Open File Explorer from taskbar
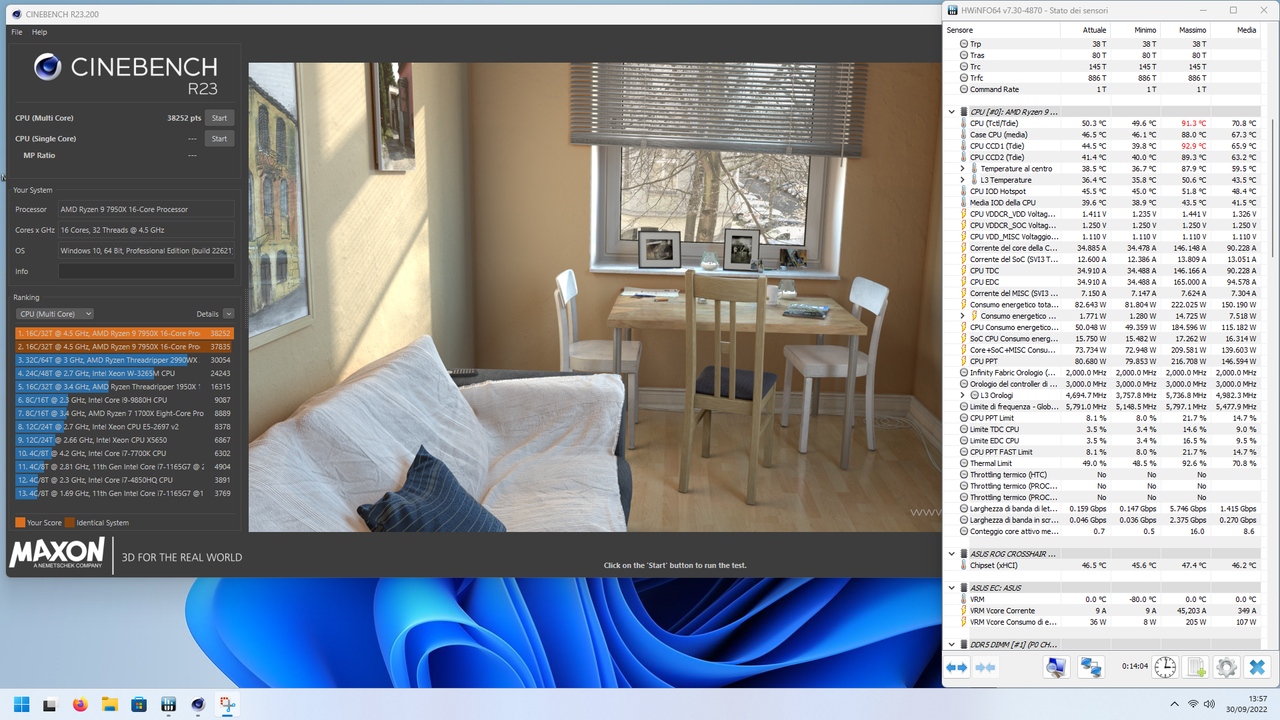Screen dimensions: 1280x720 pyautogui.click(x=109, y=704)
